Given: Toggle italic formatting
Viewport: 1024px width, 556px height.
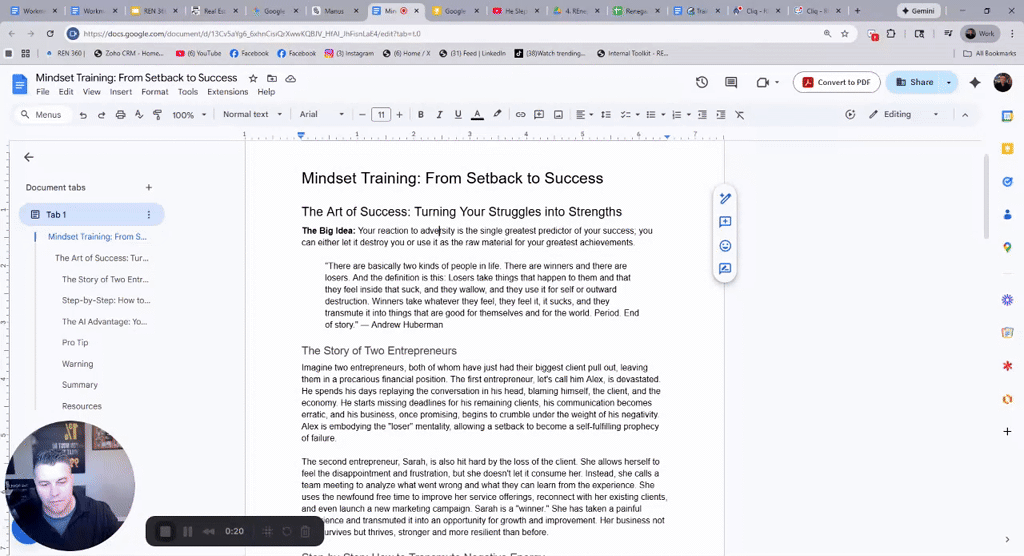Looking at the screenshot, I should [x=440, y=115].
